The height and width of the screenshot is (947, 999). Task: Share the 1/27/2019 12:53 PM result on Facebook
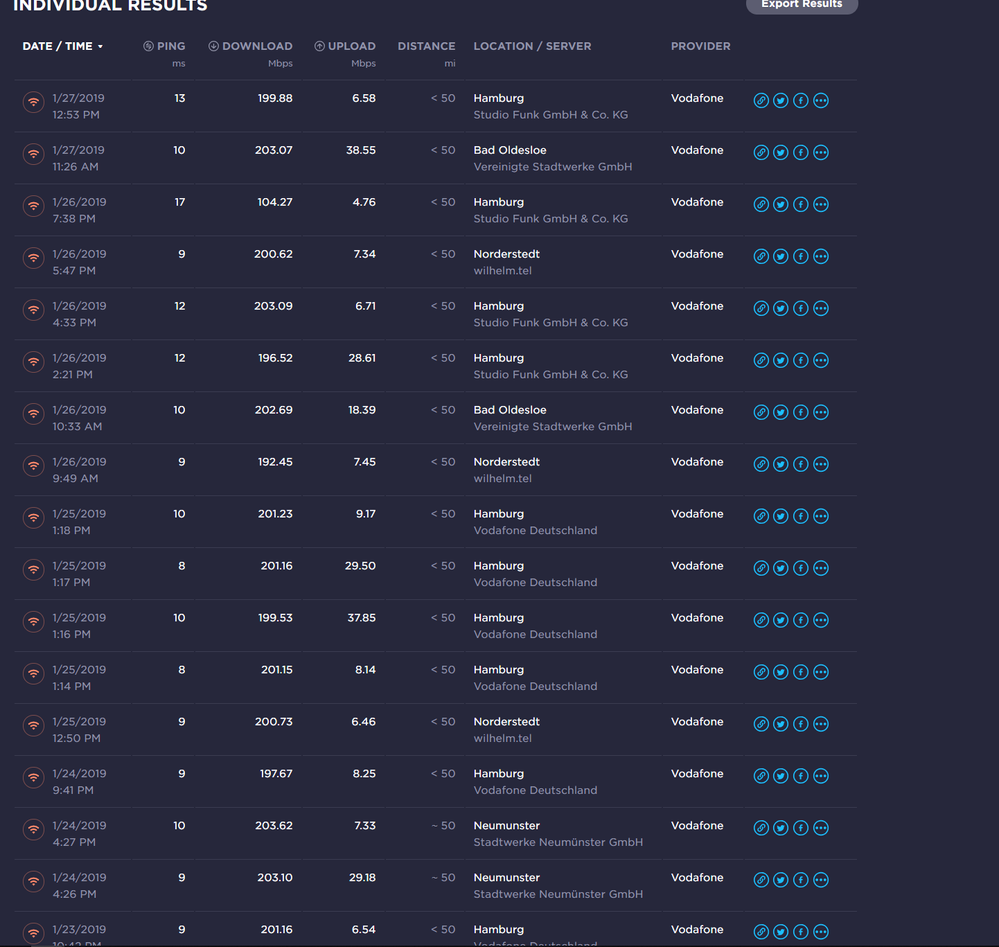(801, 101)
